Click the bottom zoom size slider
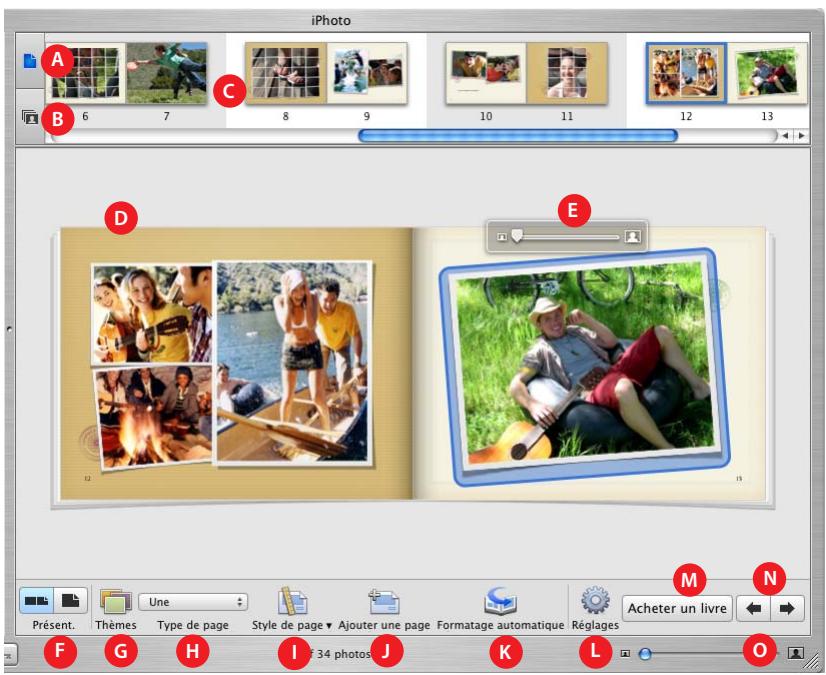 coord(709,654)
